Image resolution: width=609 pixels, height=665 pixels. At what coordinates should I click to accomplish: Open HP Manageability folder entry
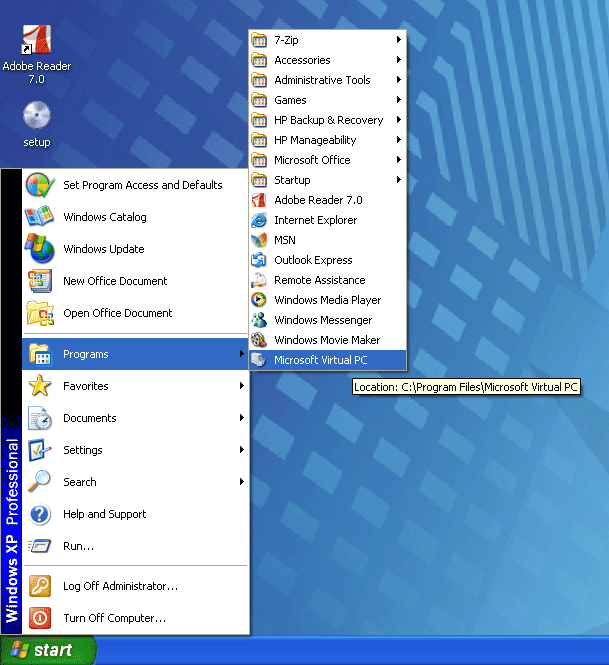click(x=327, y=140)
